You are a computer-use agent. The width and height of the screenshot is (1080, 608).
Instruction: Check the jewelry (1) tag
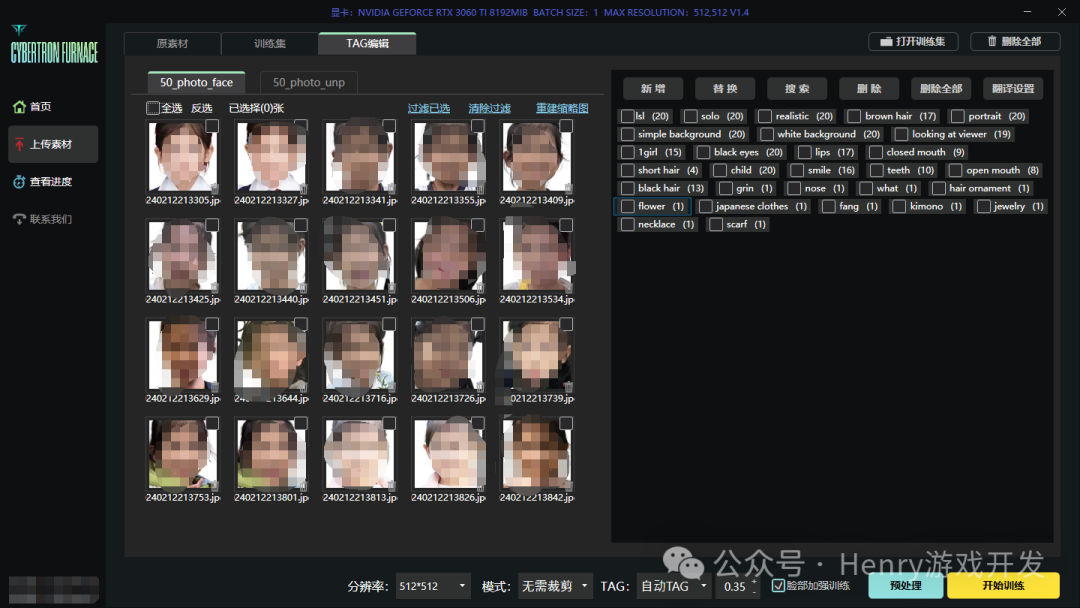(x=984, y=206)
